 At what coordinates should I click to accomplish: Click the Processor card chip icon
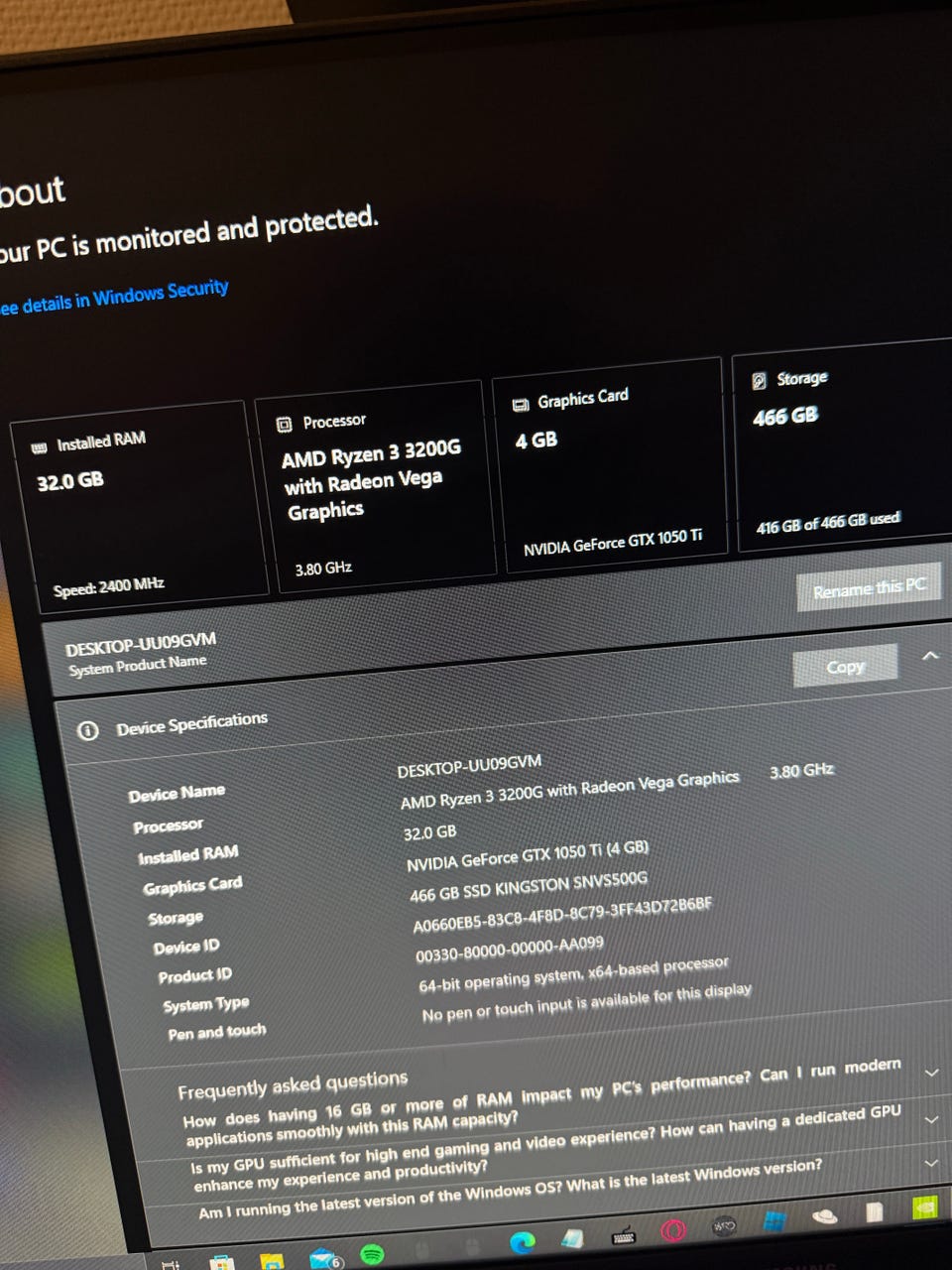[284, 424]
